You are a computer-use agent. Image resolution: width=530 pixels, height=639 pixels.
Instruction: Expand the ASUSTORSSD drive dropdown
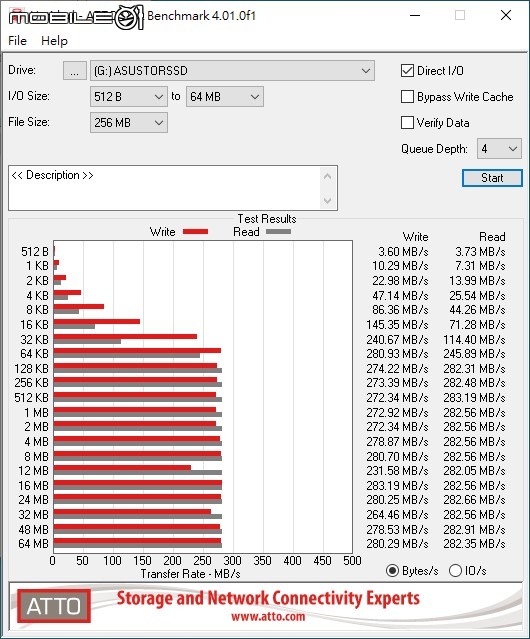pos(232,71)
